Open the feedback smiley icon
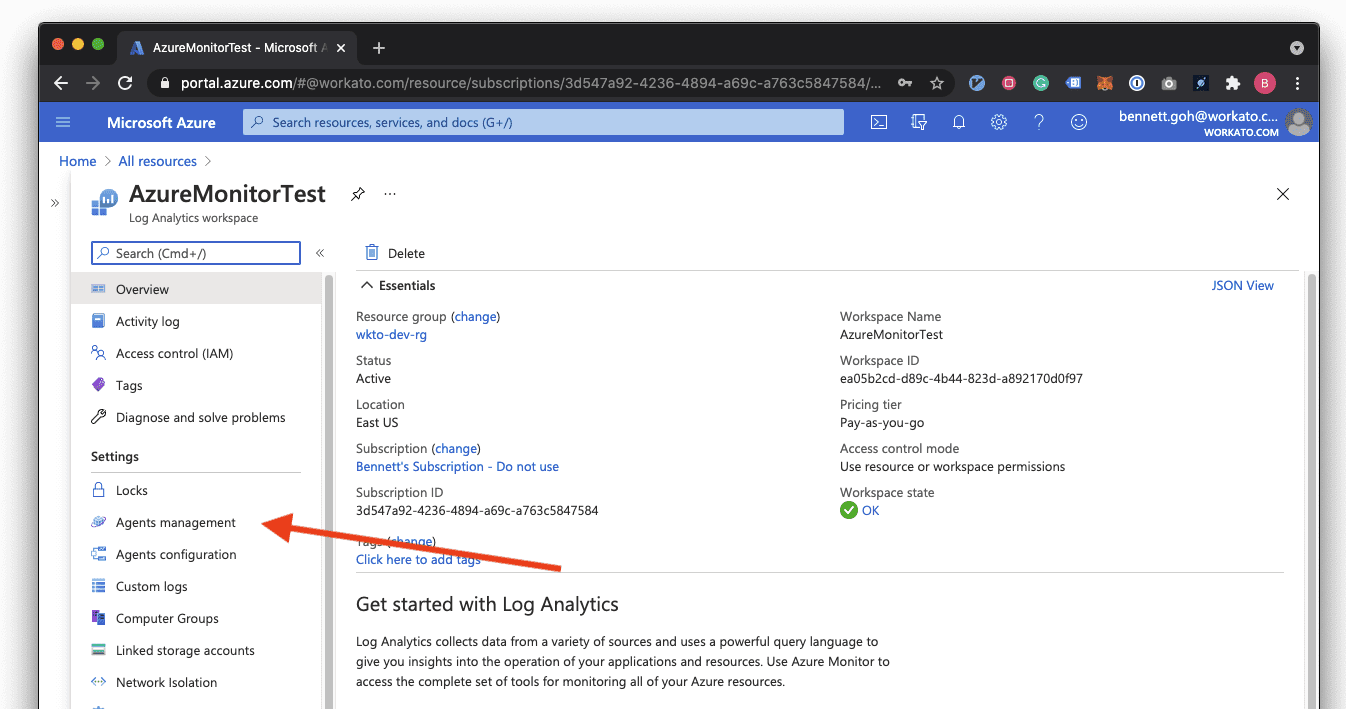The image size is (1346, 709). pos(1079,122)
